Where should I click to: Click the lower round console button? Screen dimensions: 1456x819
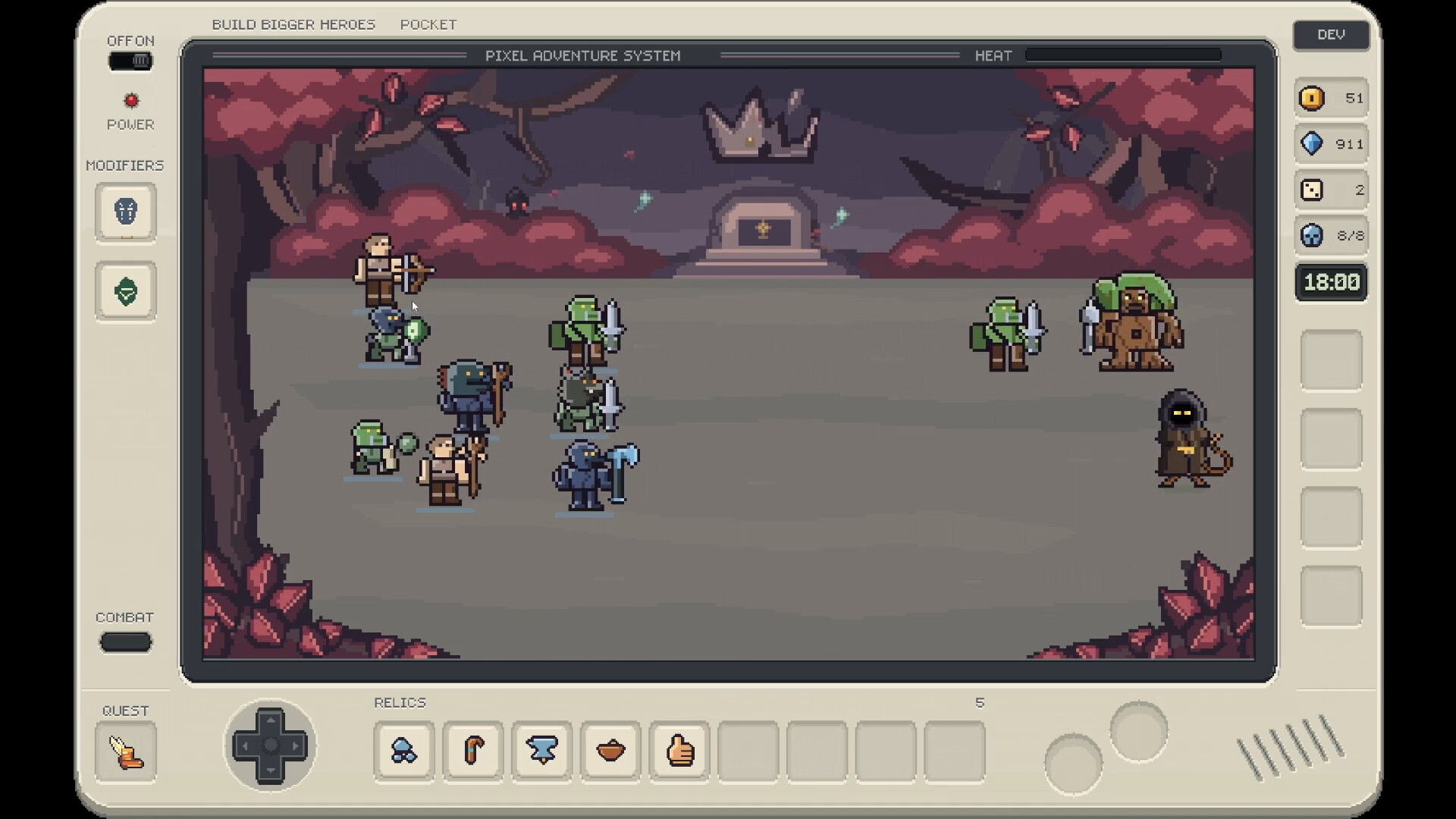tap(1074, 764)
